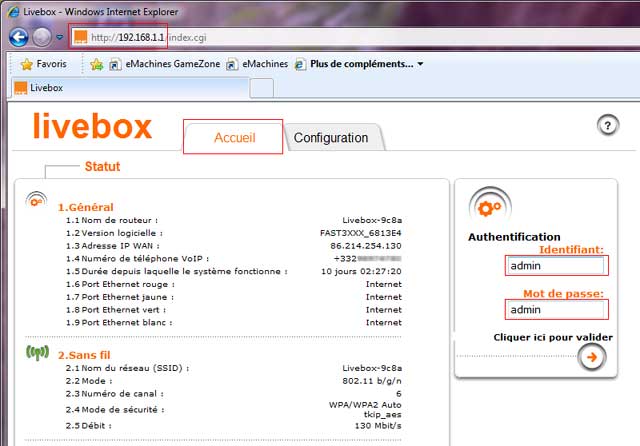640x446 pixels.
Task: Click router name value 'Livebox-9c8a' under Général
Action: point(372,220)
